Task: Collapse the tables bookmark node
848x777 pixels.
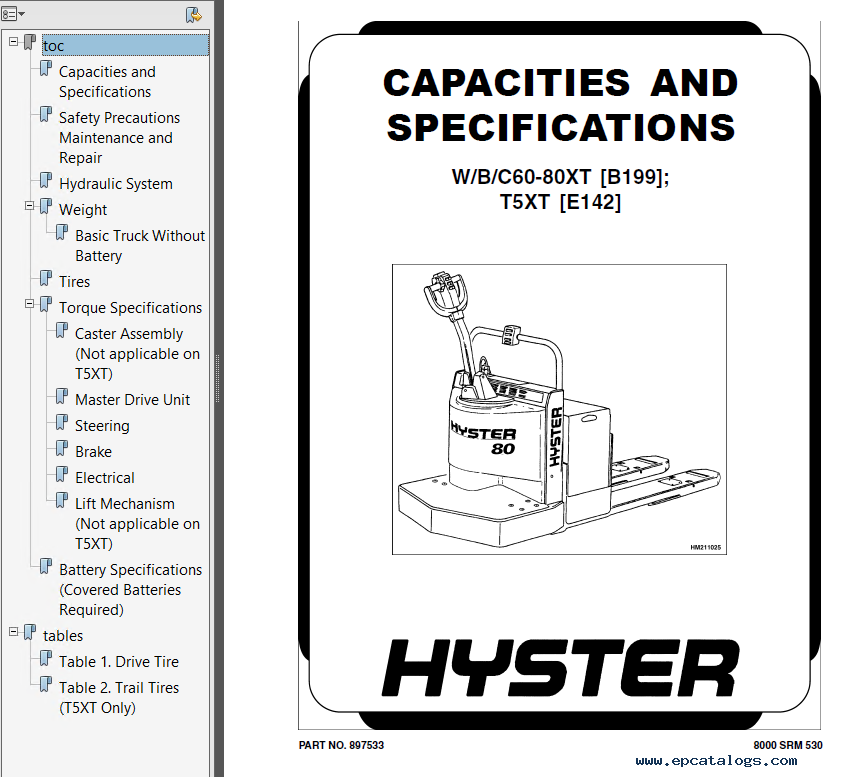Action: pos(14,632)
